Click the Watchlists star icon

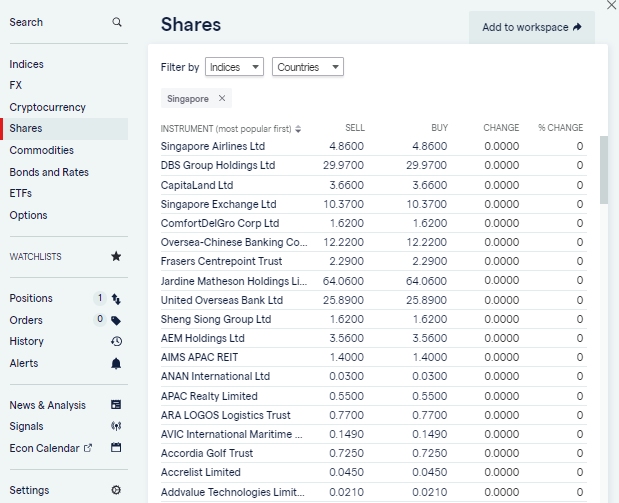(116, 257)
